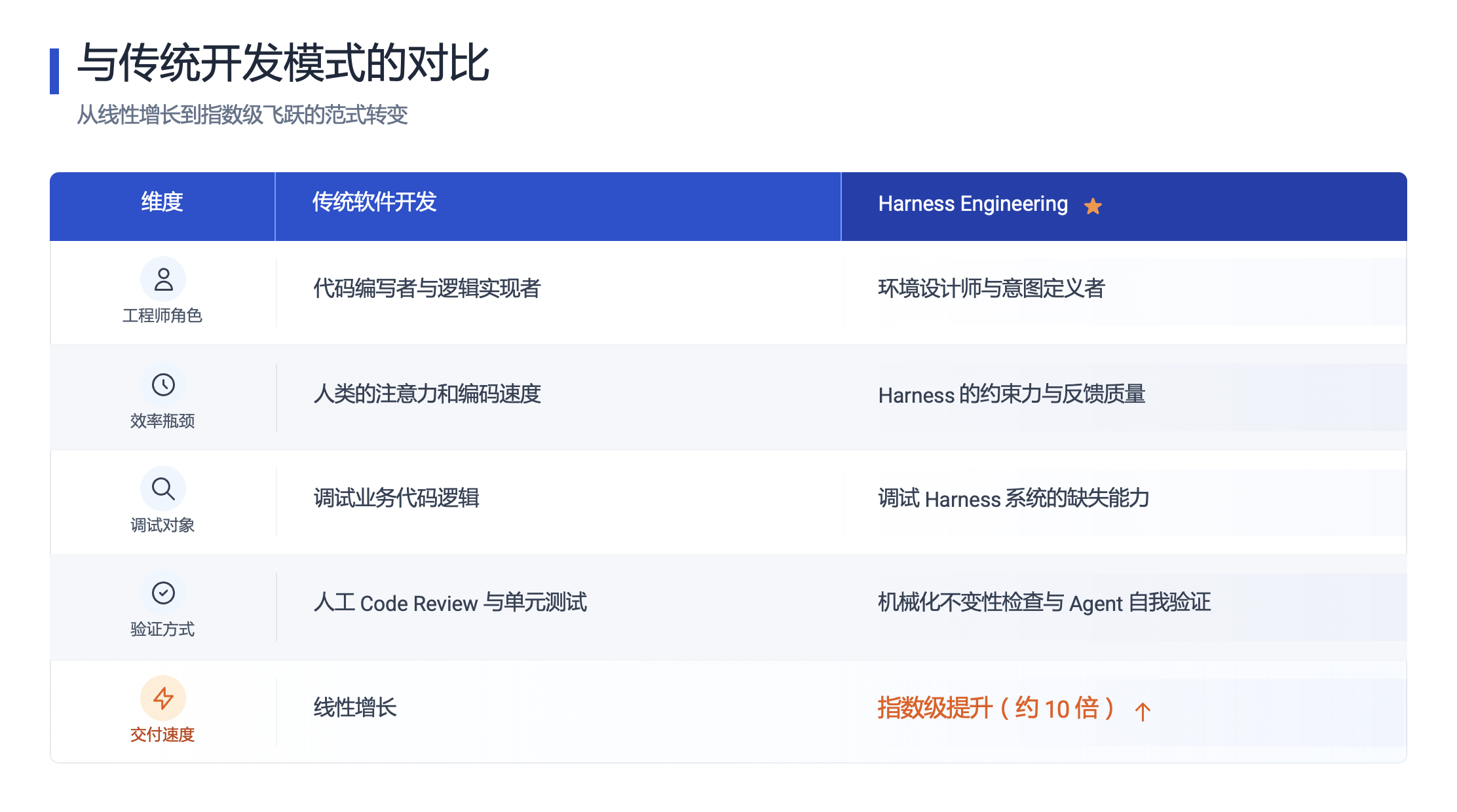Click the blue accent bar beside title
The height and width of the screenshot is (812, 1457).
click(54, 71)
